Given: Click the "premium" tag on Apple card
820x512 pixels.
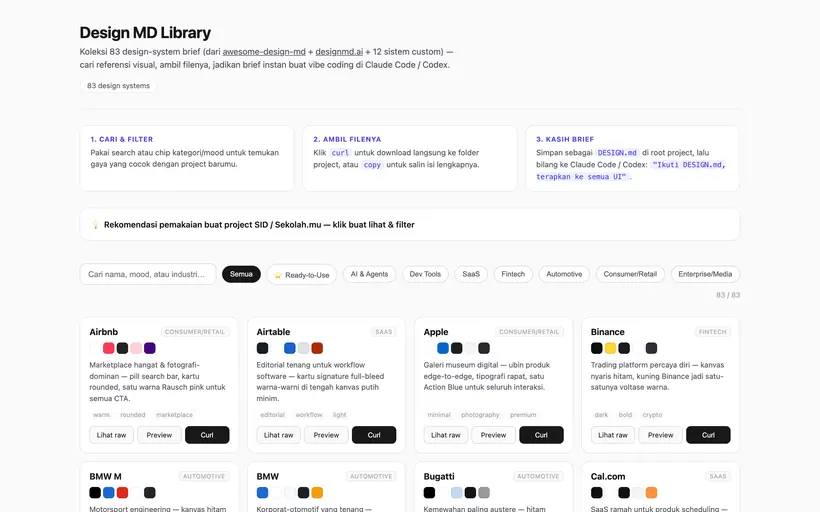Looking at the screenshot, I should [523, 415].
